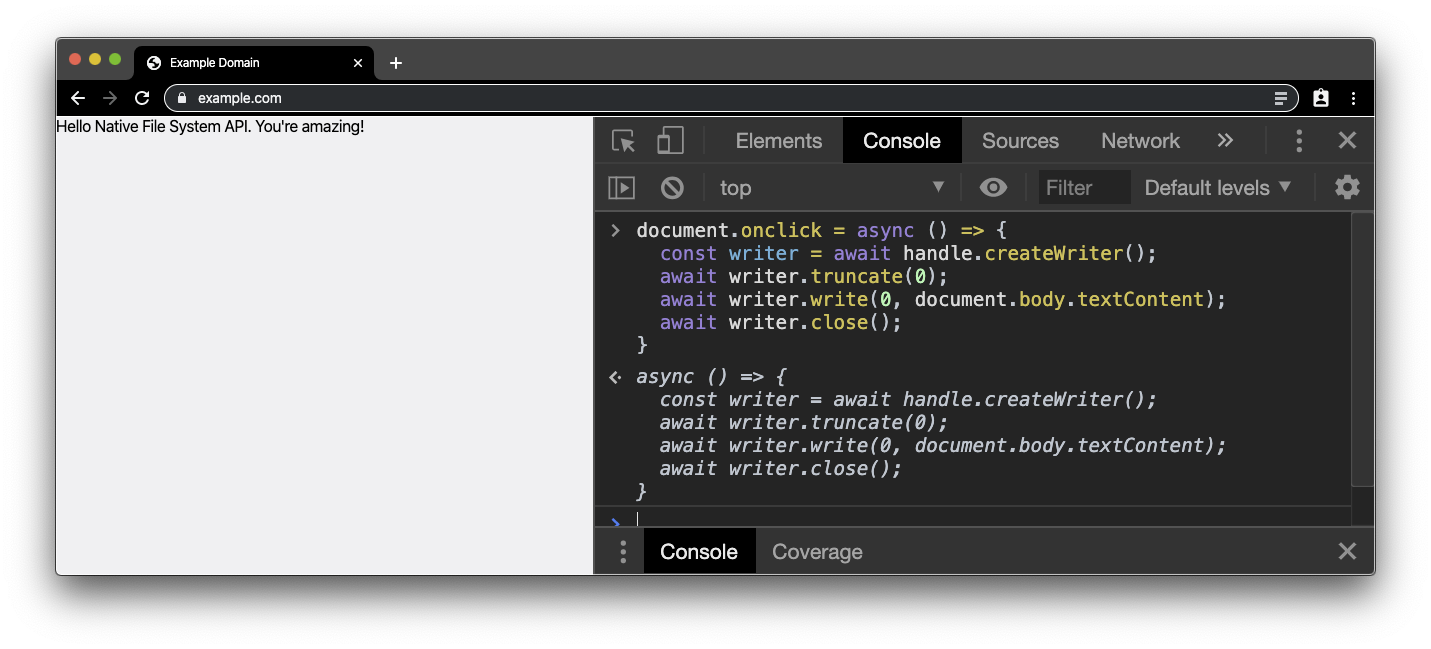Activate the inspect element picker icon
The height and width of the screenshot is (649, 1431).
pos(624,141)
